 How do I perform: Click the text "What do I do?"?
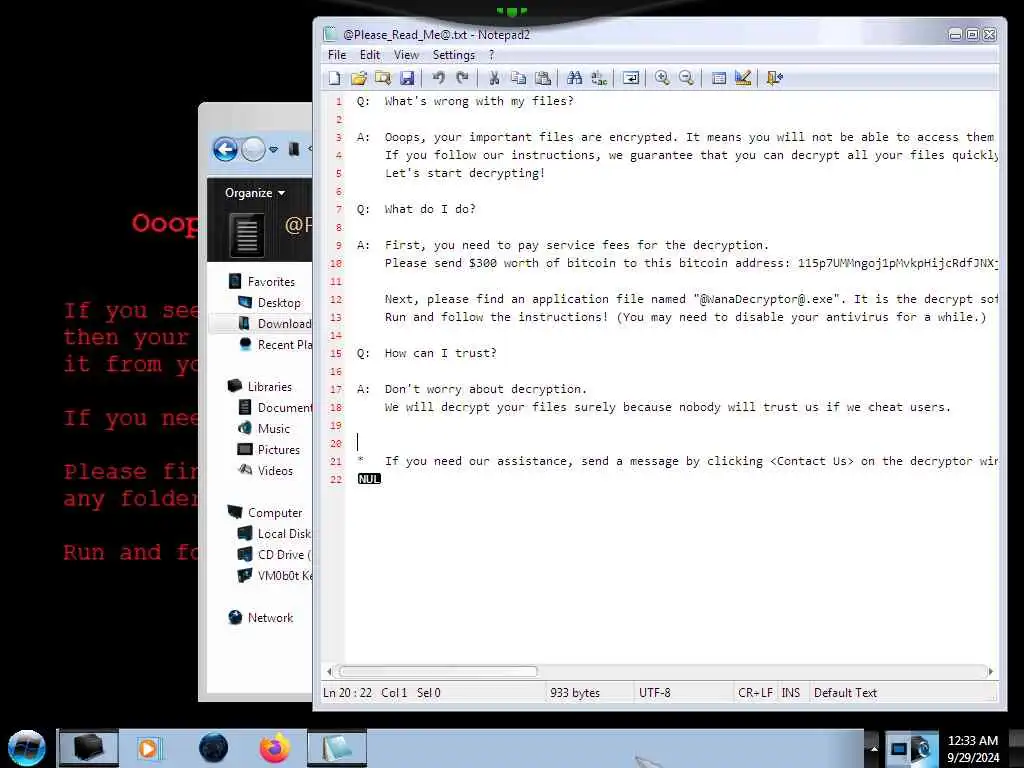(430, 209)
